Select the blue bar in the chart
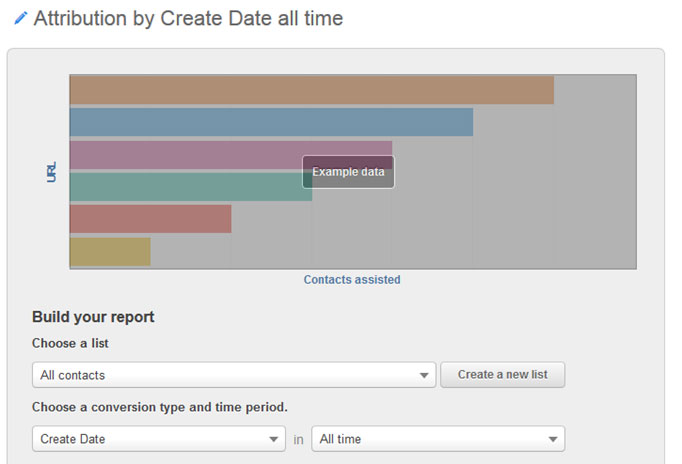 [x=270, y=122]
